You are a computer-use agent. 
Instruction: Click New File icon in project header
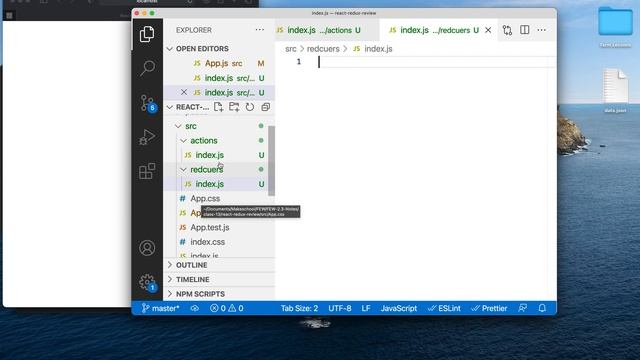(218, 107)
